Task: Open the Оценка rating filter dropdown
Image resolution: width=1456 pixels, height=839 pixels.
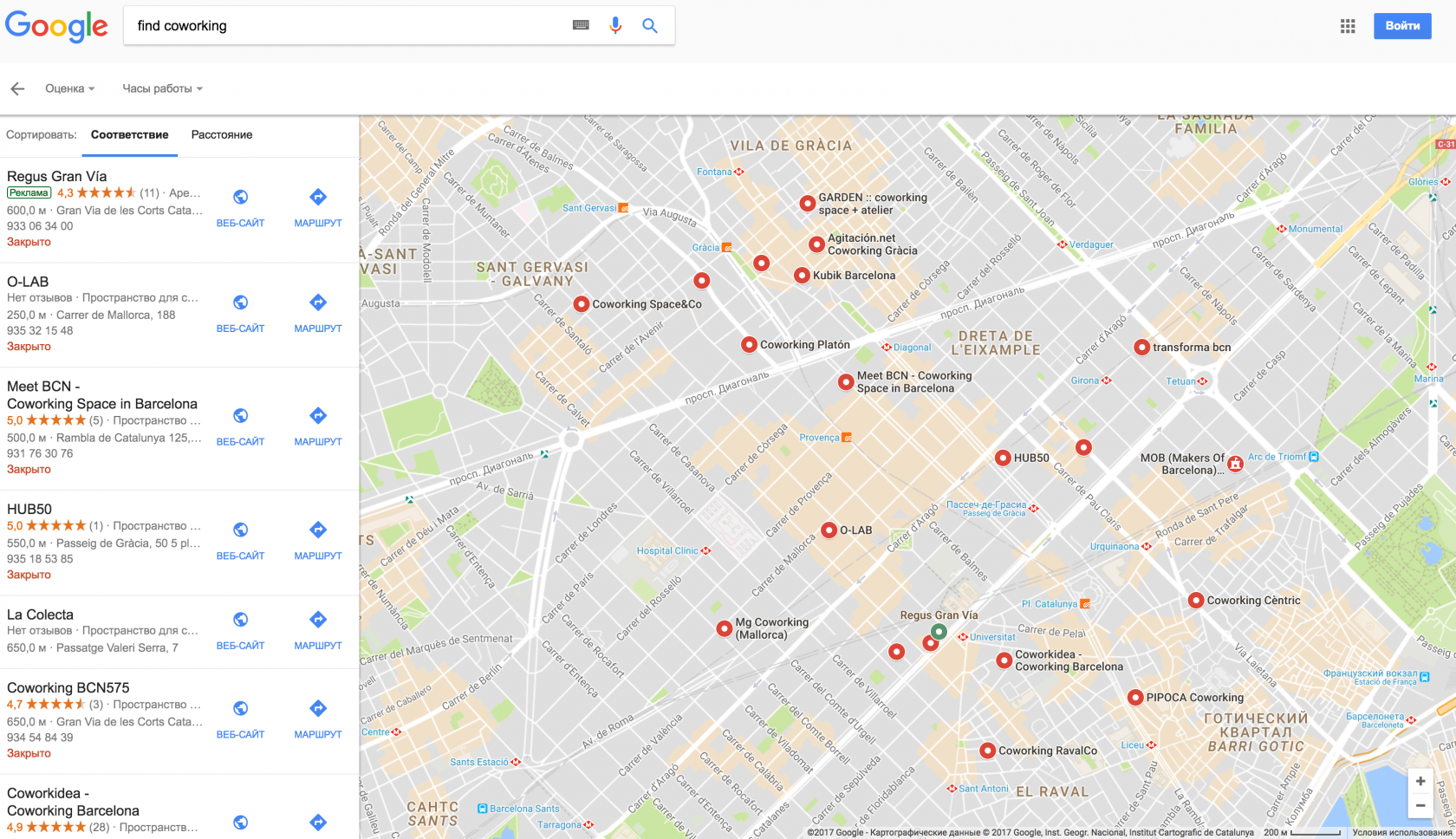Action: point(69,88)
